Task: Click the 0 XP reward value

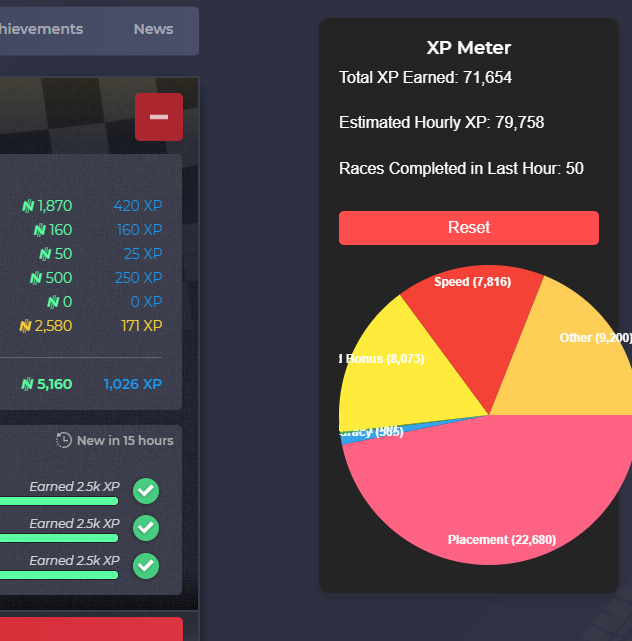Action: pos(146,302)
